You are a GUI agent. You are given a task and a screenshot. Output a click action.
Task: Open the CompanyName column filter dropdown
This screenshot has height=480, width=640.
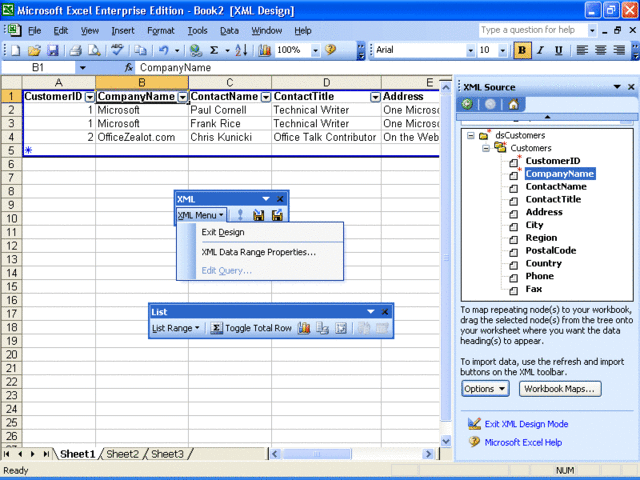coord(182,97)
